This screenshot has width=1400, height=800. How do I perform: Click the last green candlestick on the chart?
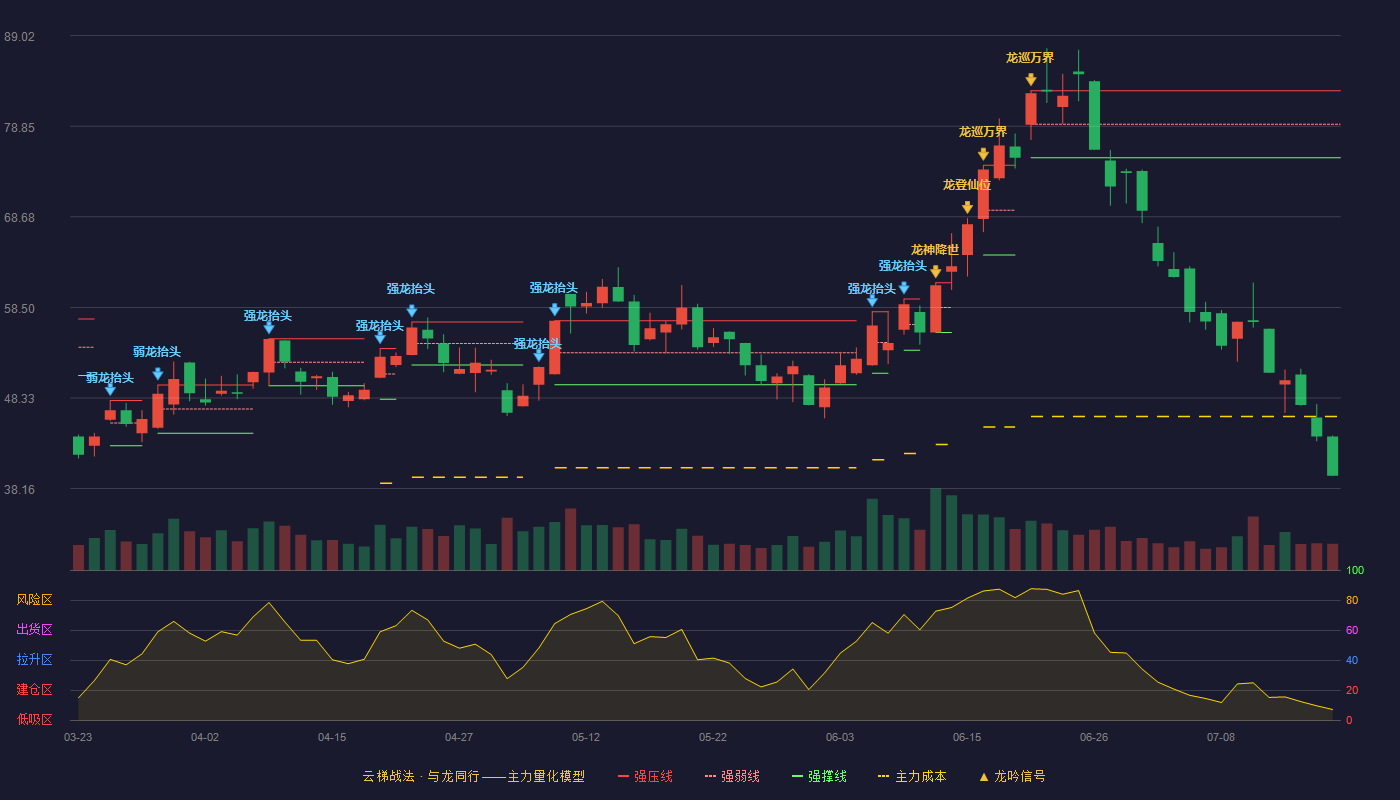[1332, 456]
